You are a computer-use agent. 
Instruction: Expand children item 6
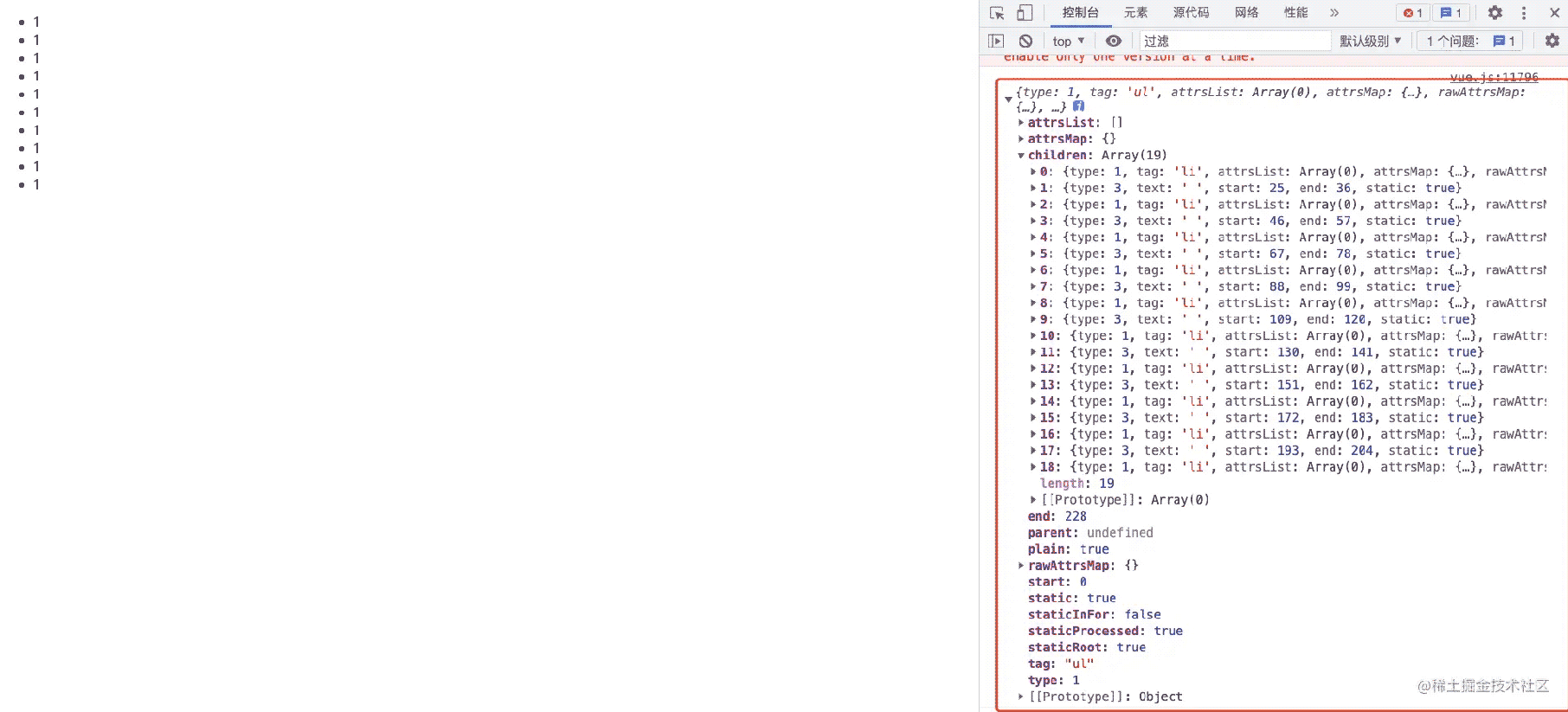1033,271
